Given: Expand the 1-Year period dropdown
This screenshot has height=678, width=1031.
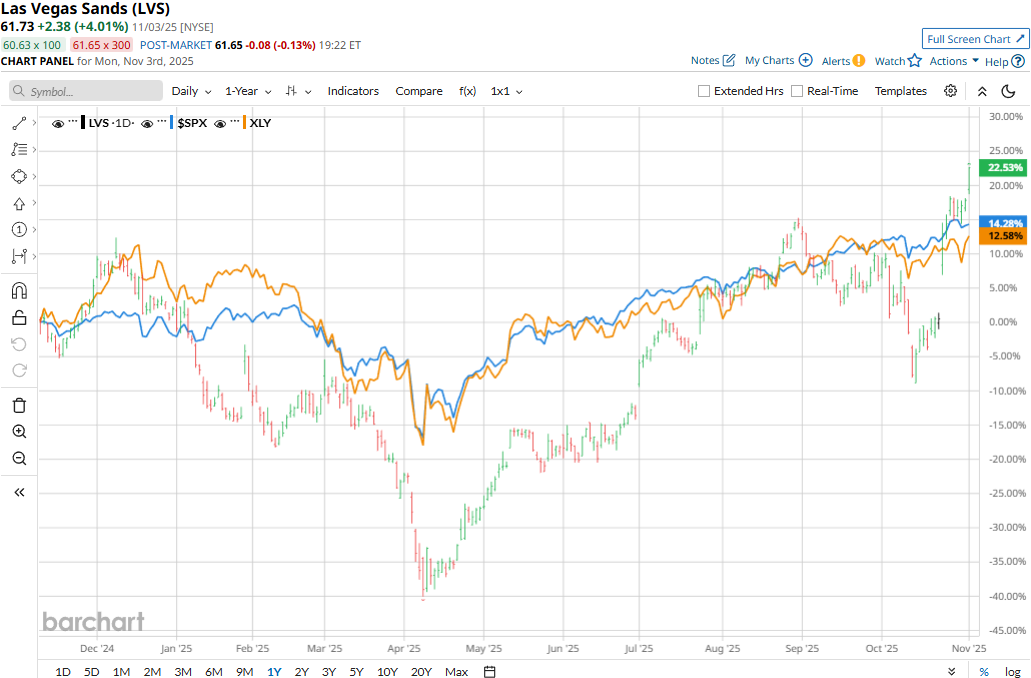Looking at the screenshot, I should click(248, 91).
